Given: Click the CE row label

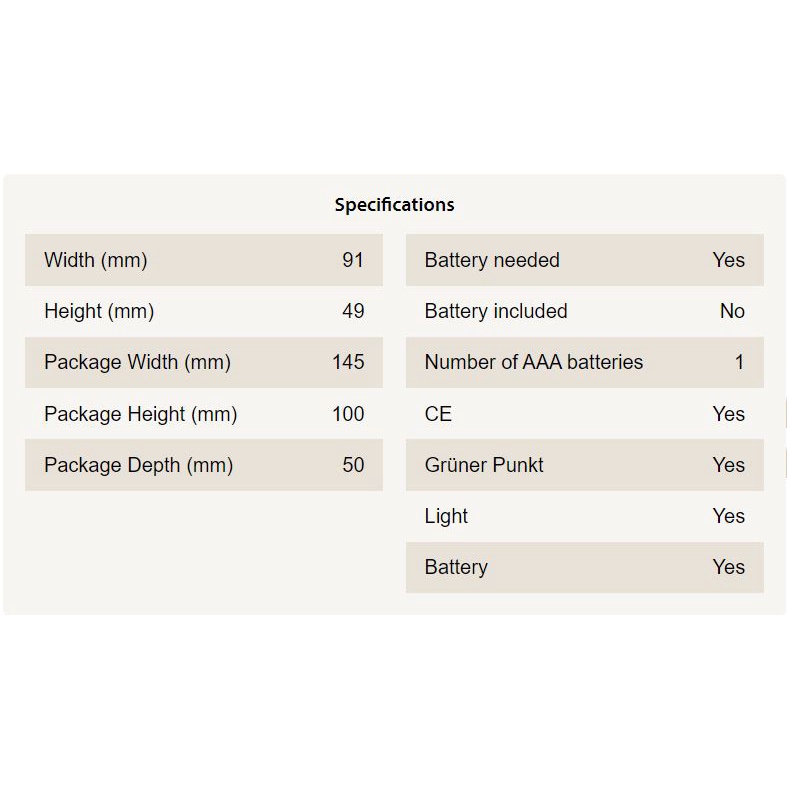Looking at the screenshot, I should click(438, 414).
